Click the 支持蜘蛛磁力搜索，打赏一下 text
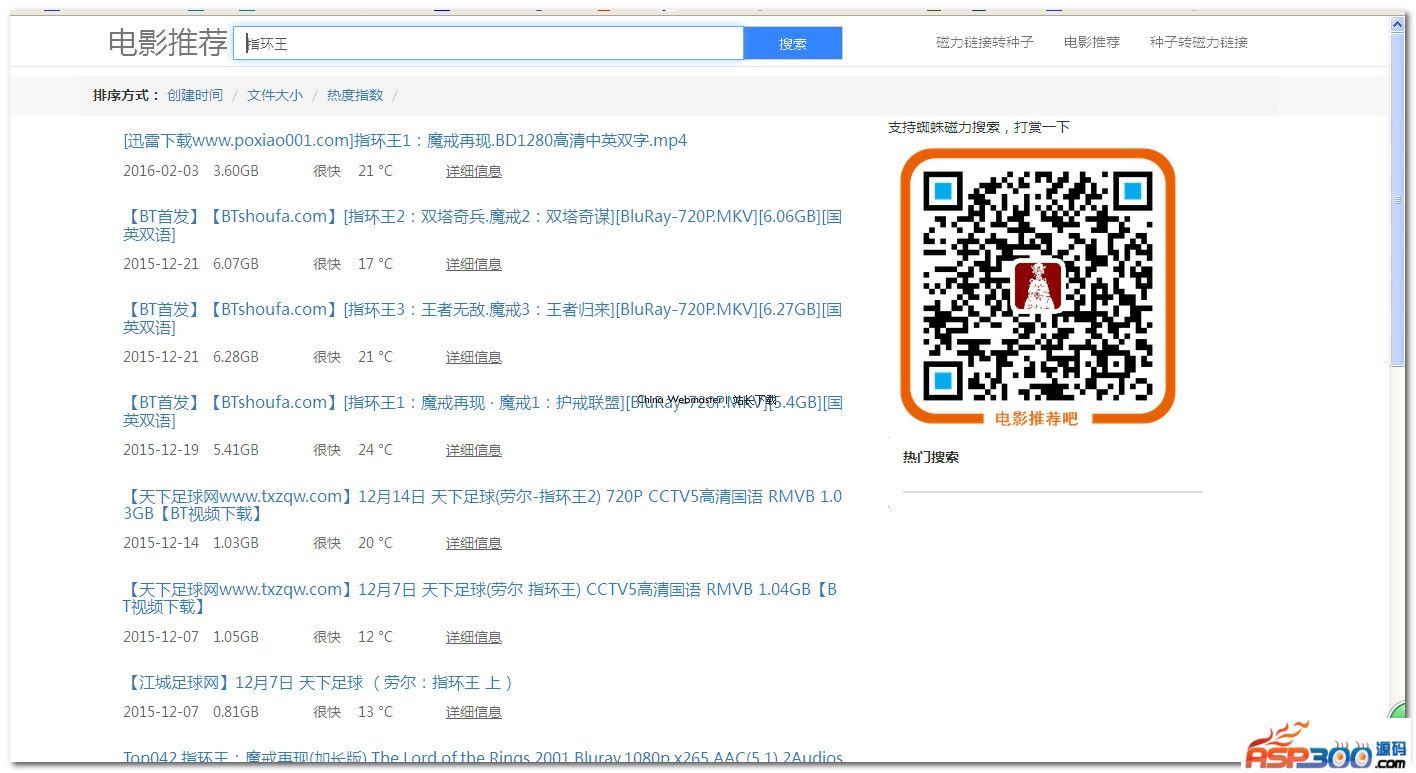Viewport: 1416px width, 773px height. pos(979,127)
